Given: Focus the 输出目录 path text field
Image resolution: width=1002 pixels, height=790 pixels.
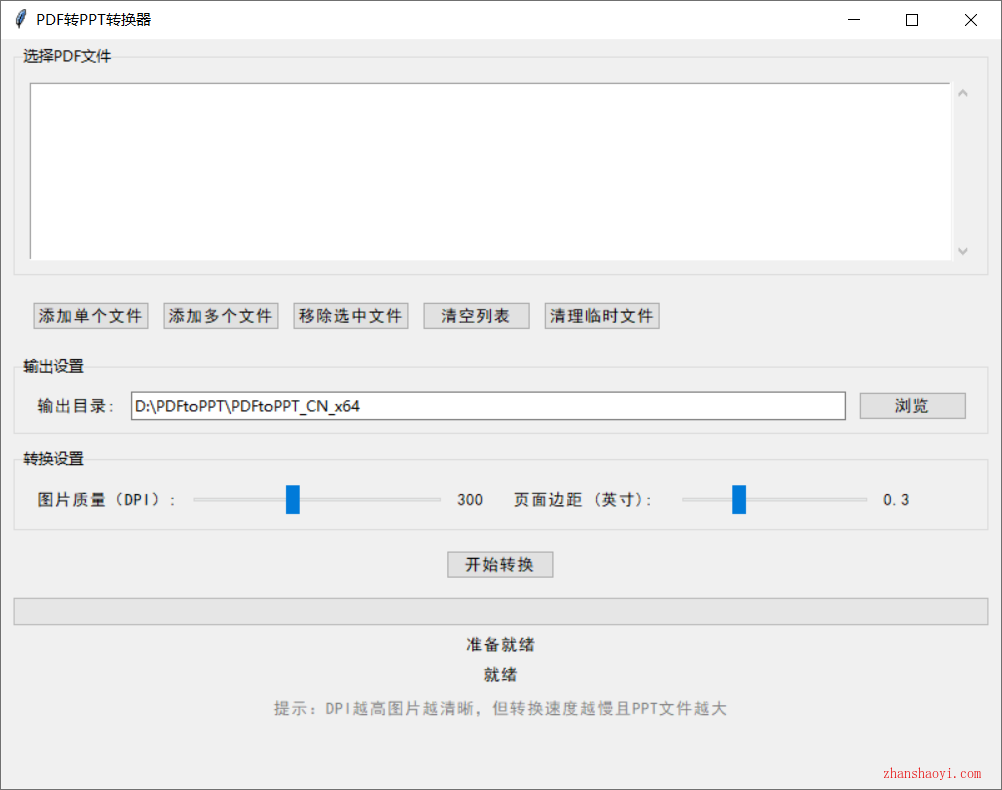Looking at the screenshot, I should point(488,406).
